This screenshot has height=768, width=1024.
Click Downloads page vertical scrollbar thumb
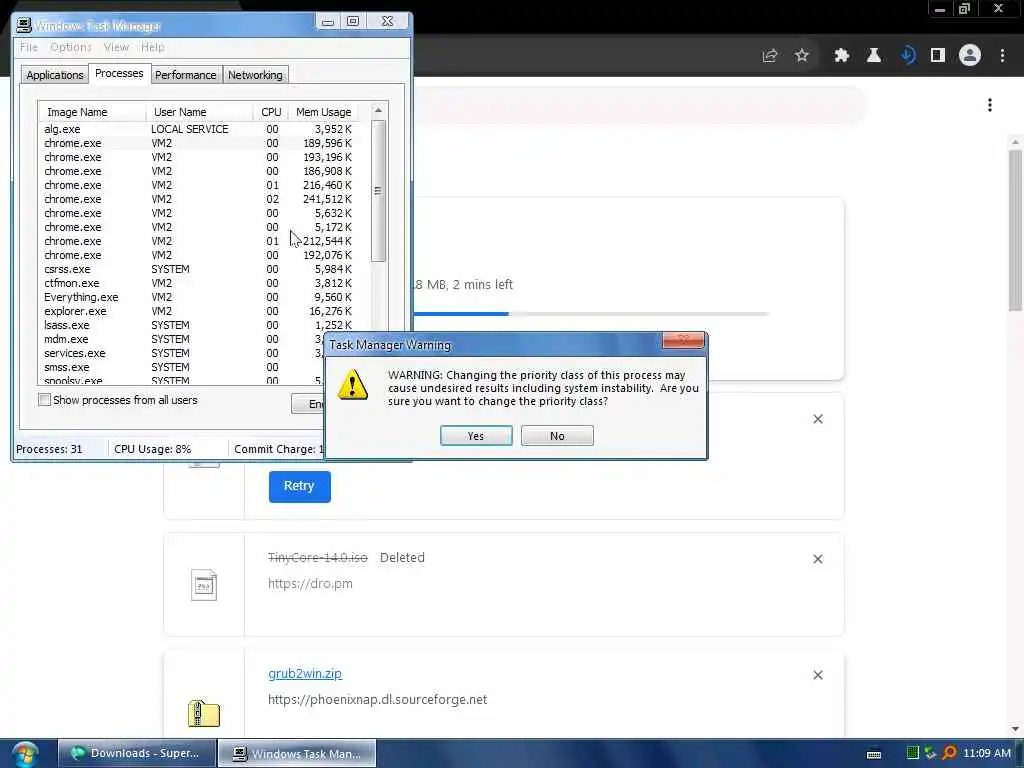coord(1016,230)
